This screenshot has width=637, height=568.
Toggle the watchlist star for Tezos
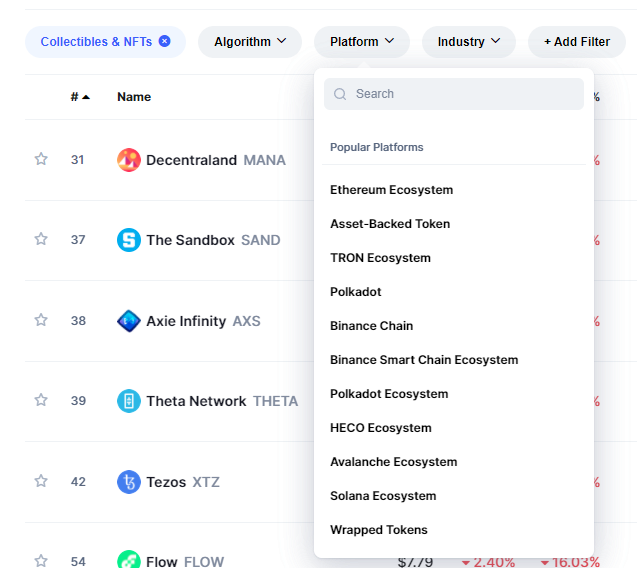tap(41, 481)
